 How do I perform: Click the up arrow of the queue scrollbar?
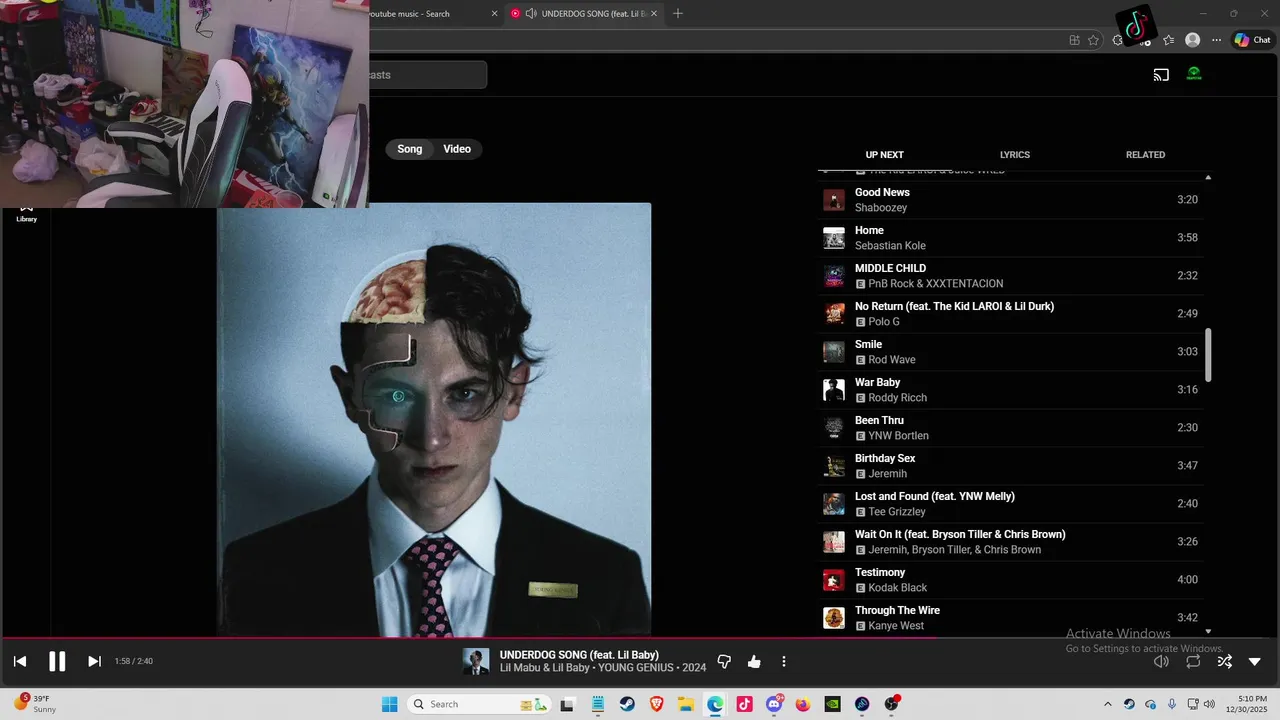click(1208, 177)
